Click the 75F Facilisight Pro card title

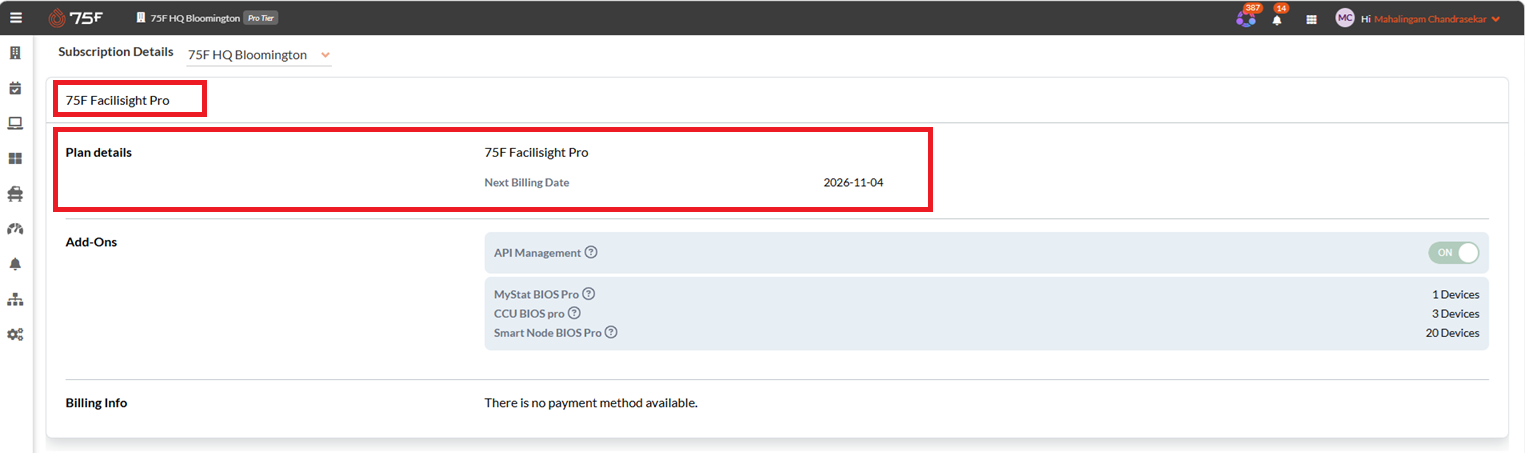118,100
